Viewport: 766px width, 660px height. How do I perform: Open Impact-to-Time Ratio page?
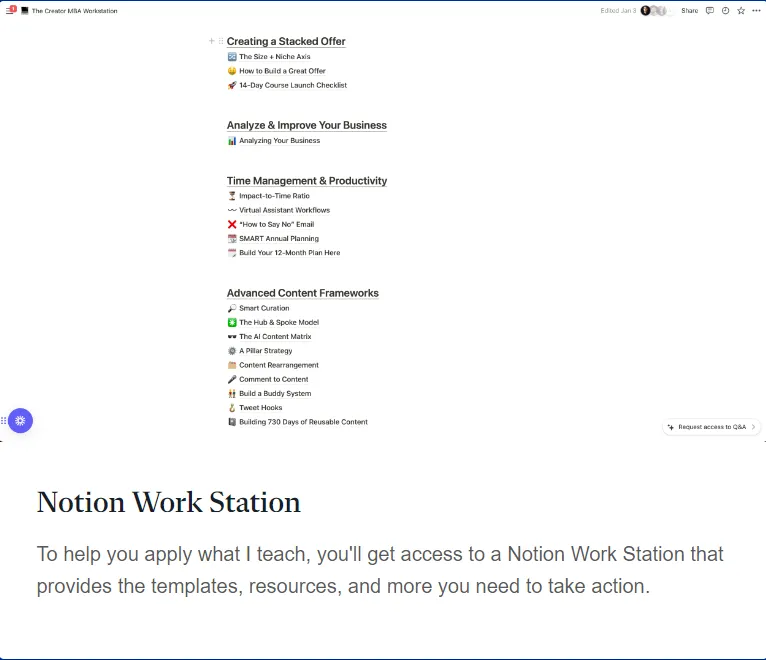pyautogui.click(x=275, y=196)
